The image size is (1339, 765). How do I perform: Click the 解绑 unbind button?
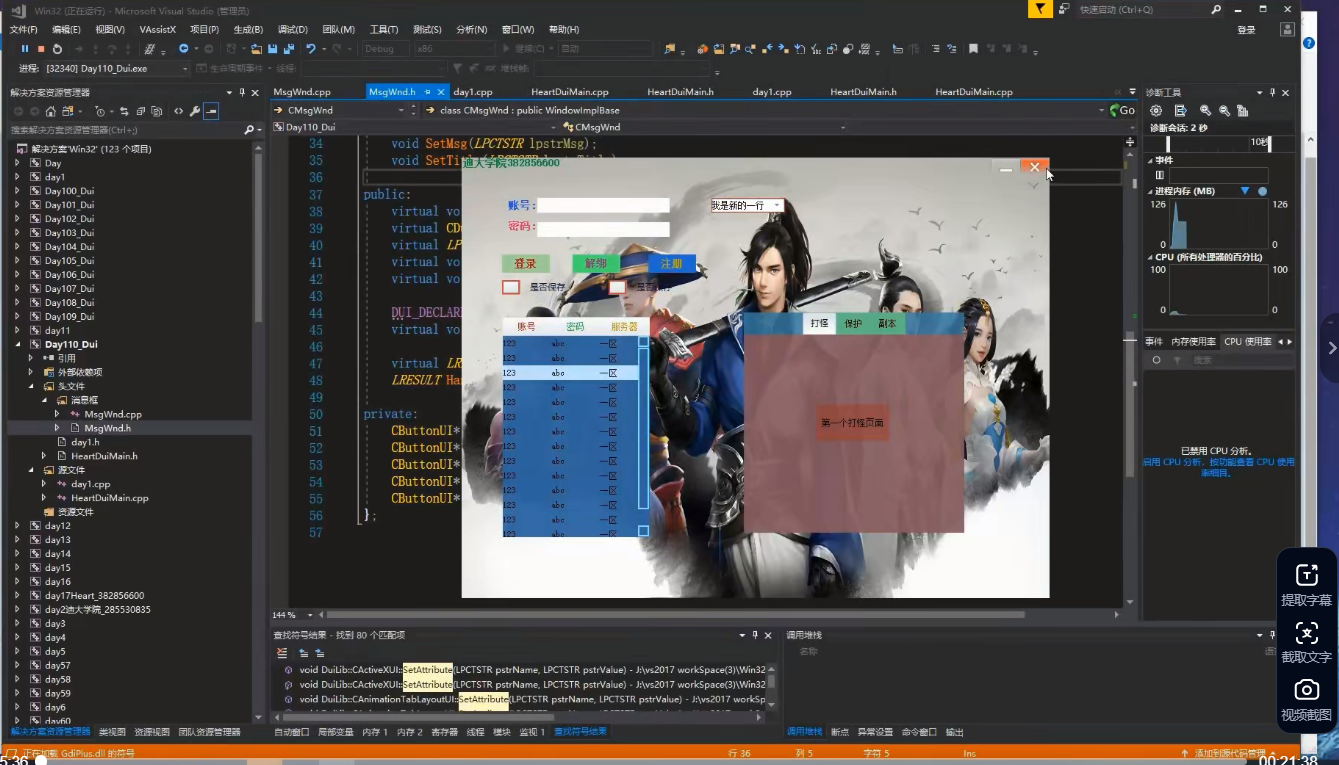[596, 264]
